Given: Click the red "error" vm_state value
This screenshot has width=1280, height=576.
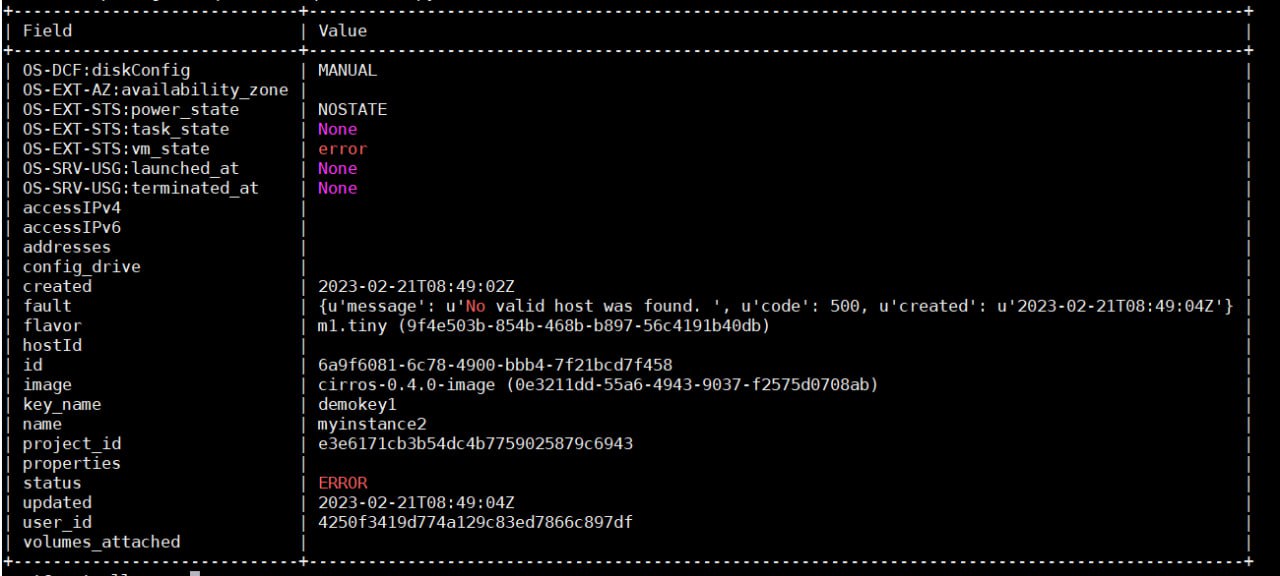Looking at the screenshot, I should pos(343,149).
